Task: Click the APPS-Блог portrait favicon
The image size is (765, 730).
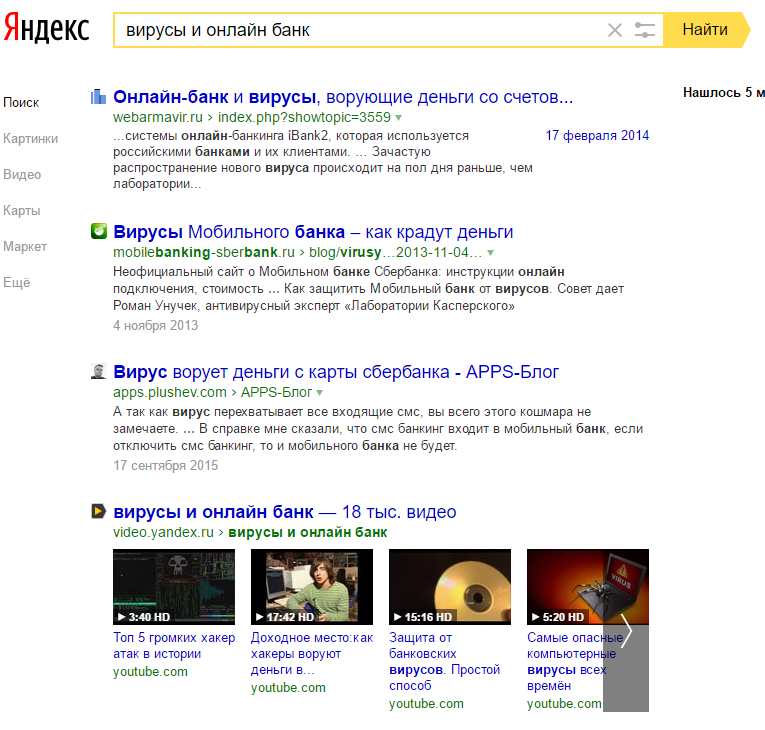Action: [x=99, y=371]
